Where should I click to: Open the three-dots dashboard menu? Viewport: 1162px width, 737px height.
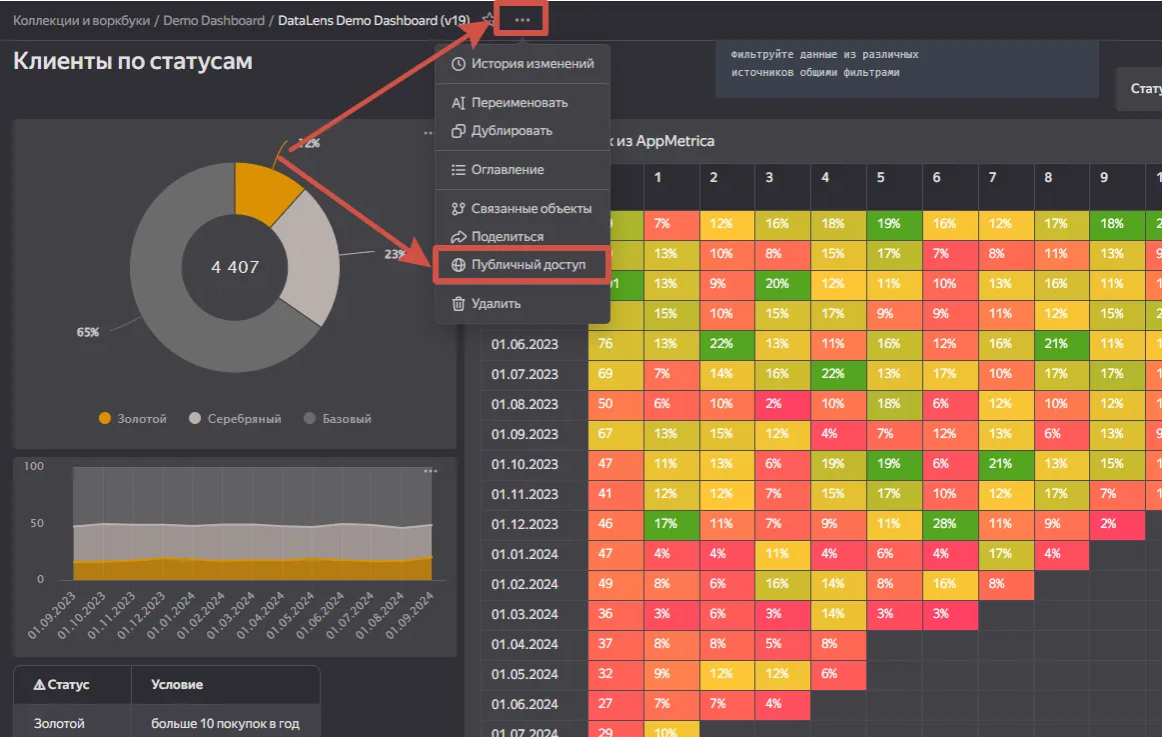(x=522, y=20)
